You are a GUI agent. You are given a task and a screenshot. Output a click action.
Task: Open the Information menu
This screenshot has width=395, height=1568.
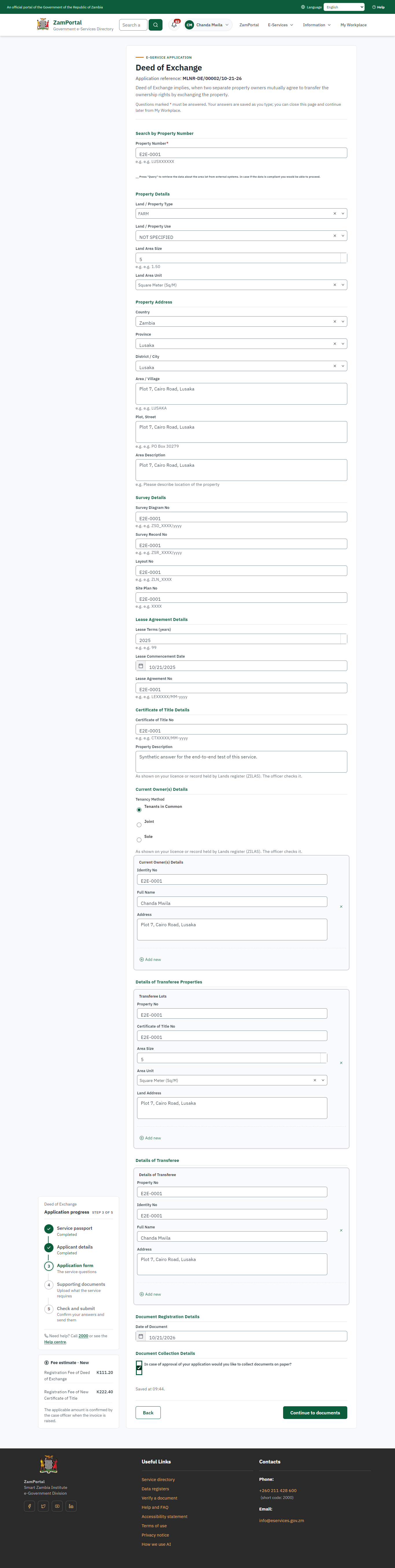pyautogui.click(x=316, y=25)
